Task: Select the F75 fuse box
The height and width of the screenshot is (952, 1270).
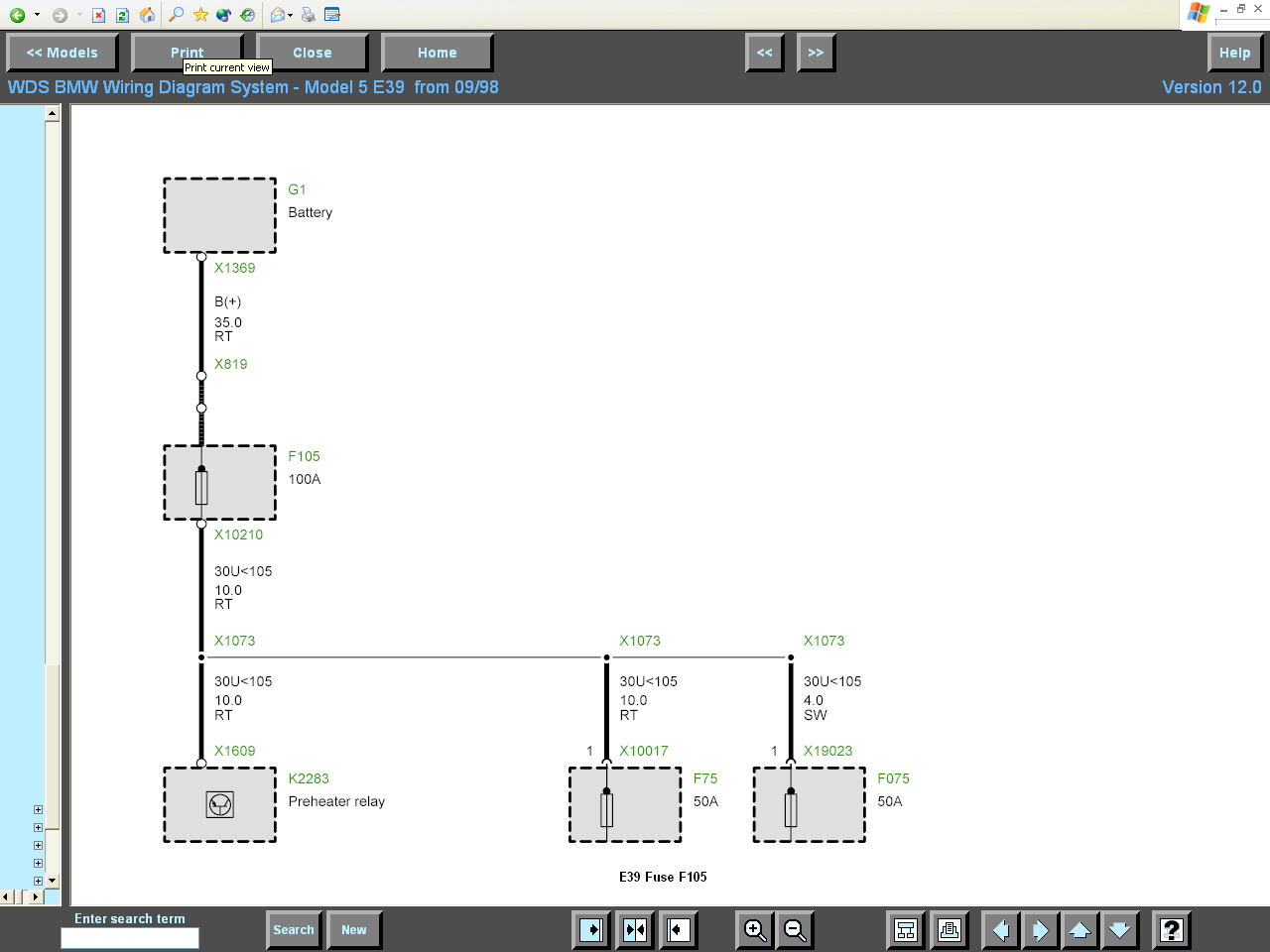Action: click(625, 804)
